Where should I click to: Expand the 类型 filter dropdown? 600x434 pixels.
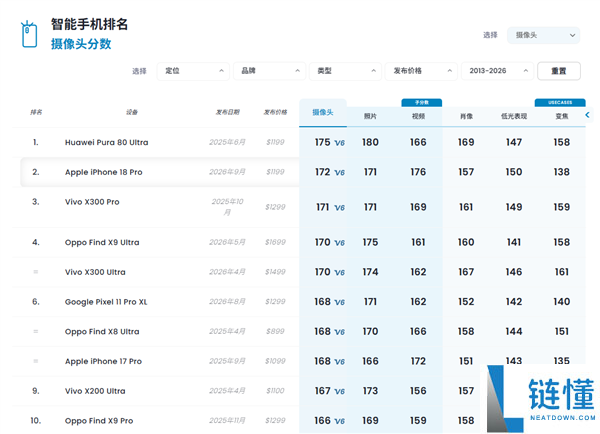click(x=345, y=71)
